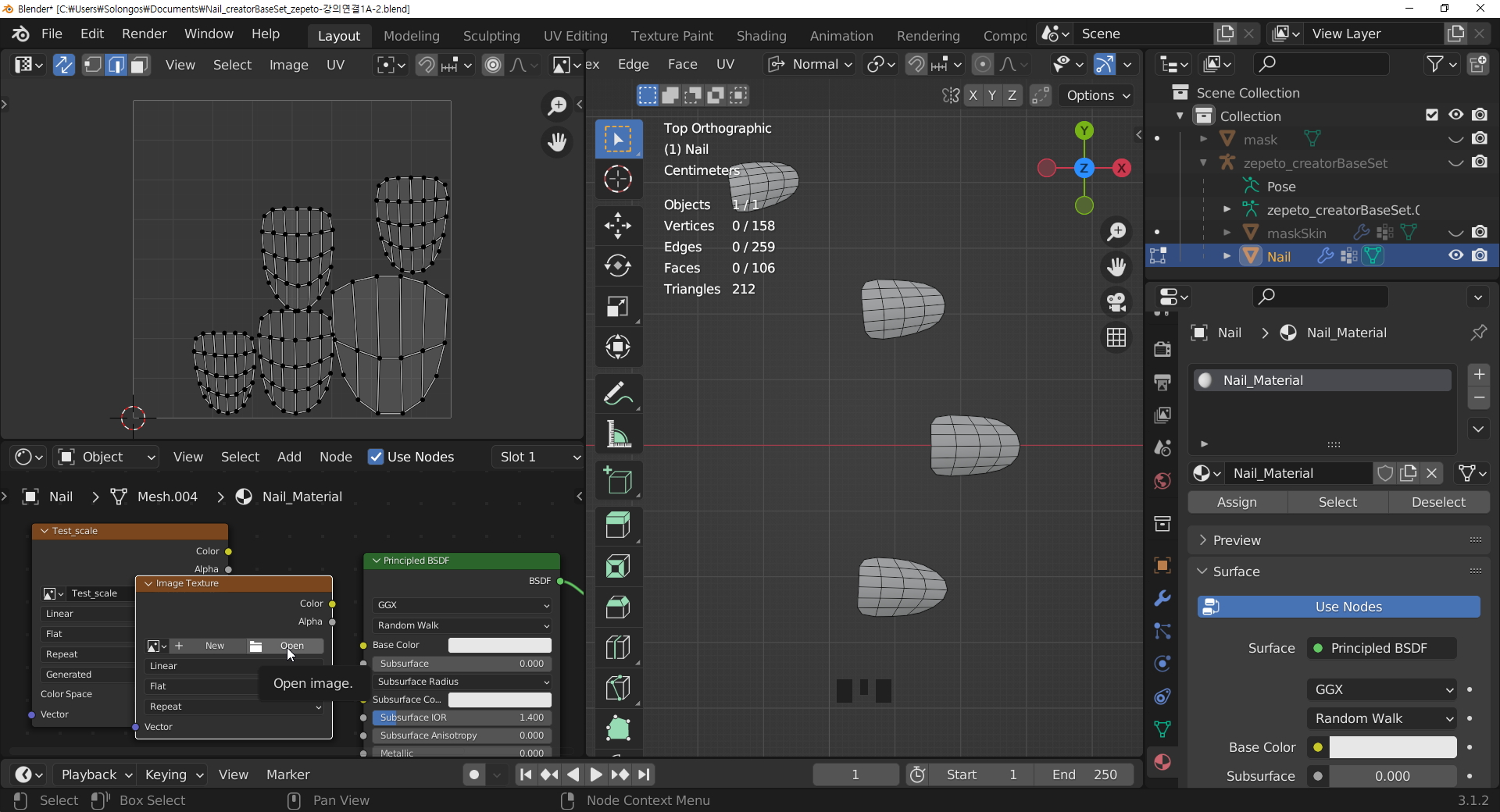Open the Modifier properties wrench tab
Screen dimensions: 1500x812
(x=1162, y=598)
